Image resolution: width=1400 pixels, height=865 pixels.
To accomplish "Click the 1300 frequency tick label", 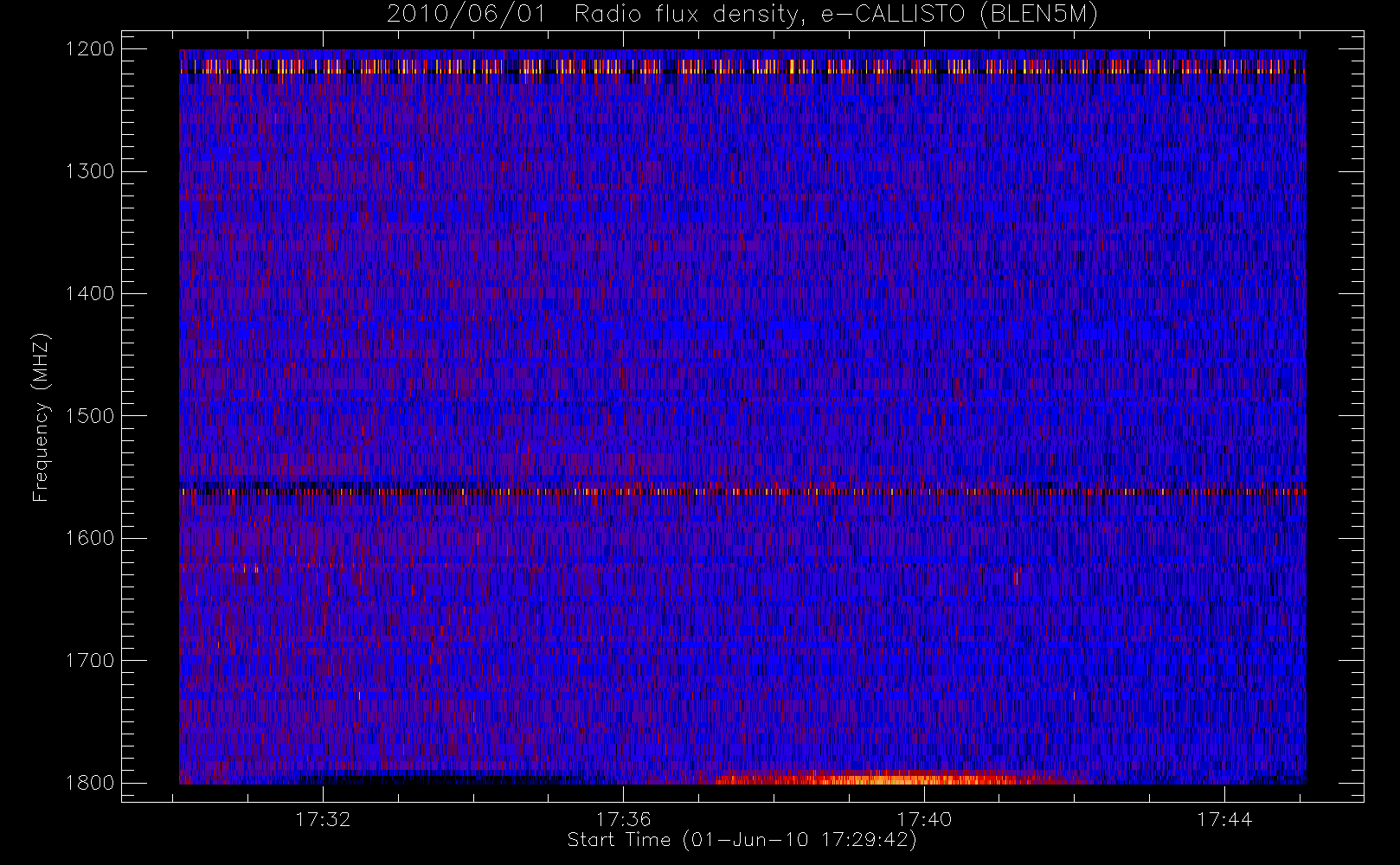I will tap(90, 171).
